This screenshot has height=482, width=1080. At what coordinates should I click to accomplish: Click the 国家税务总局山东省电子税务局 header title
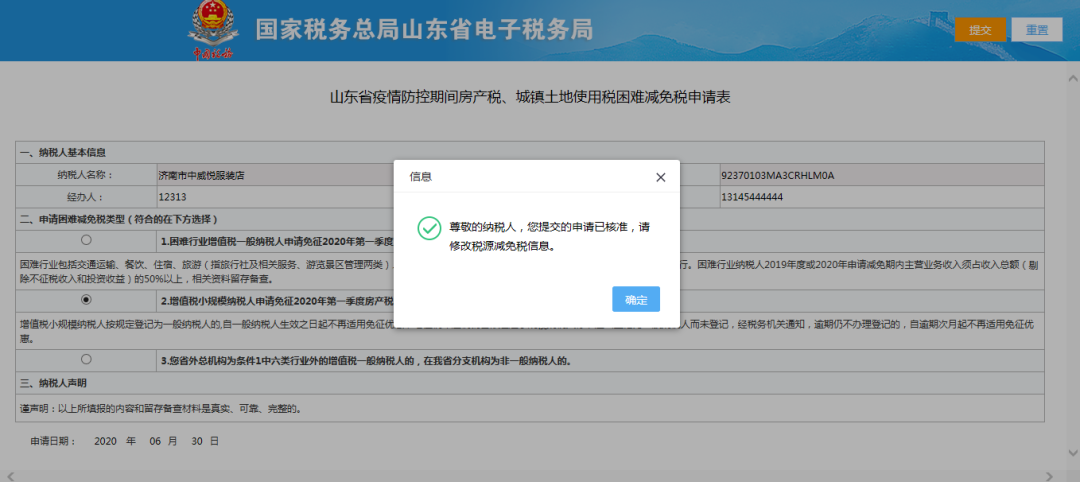pyautogui.click(x=424, y=30)
